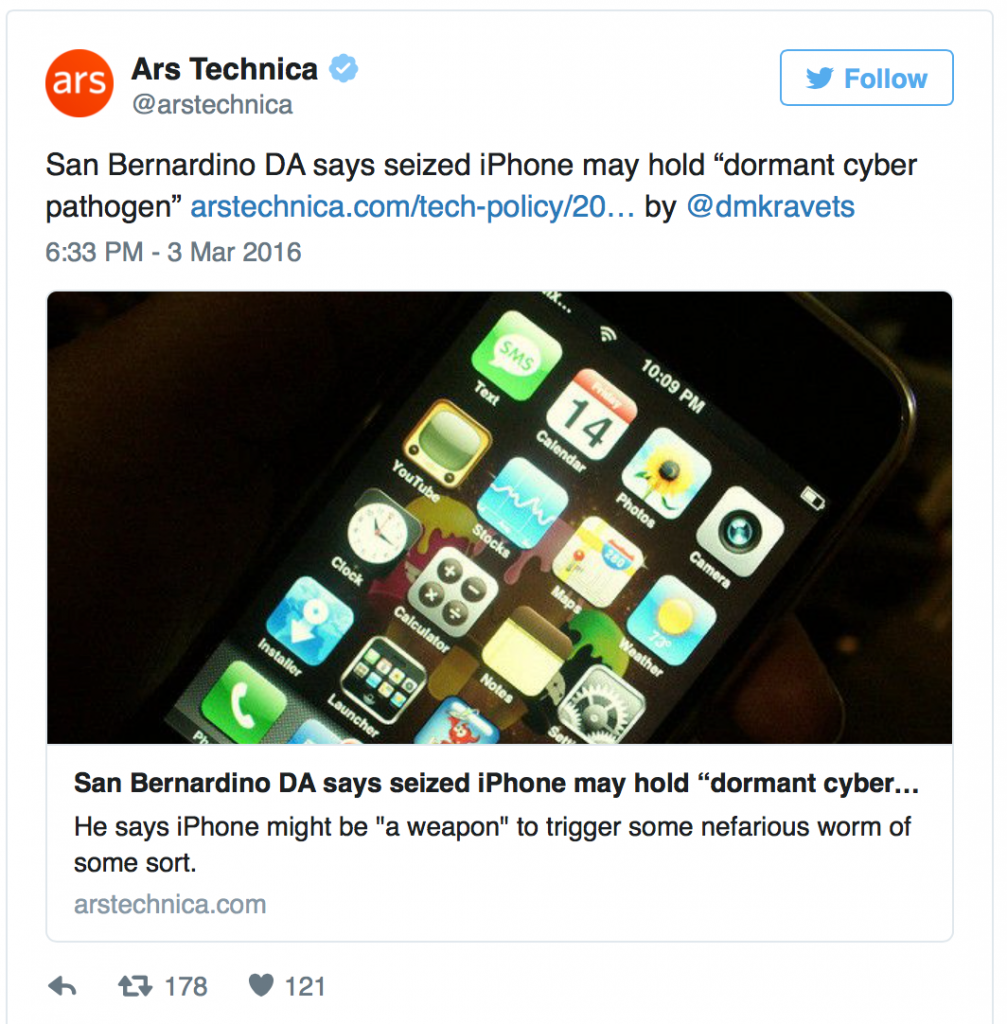Reply to the tweet using the arrow icon
Screen dimensions: 1007x1024
(63, 985)
